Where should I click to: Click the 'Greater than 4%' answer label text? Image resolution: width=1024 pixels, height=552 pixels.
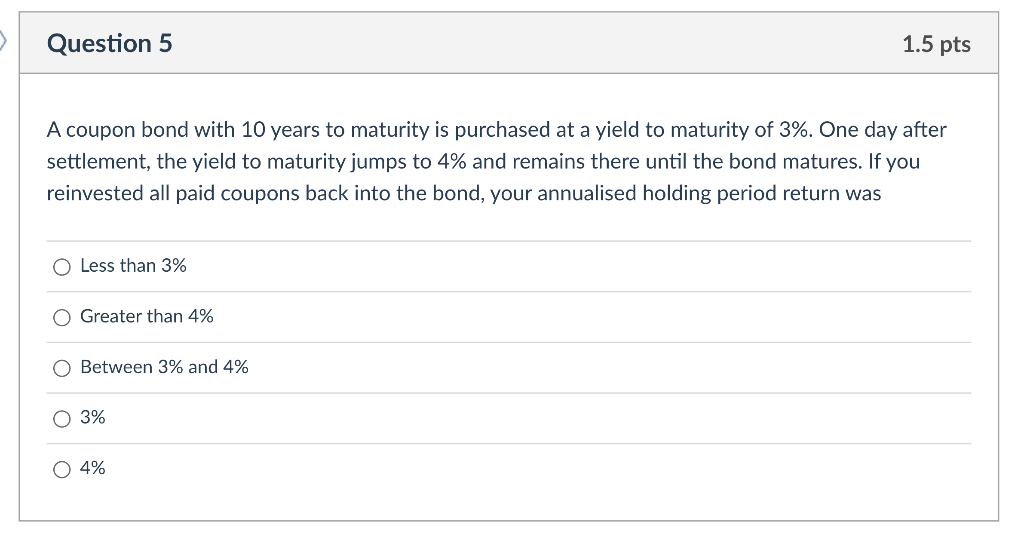146,316
